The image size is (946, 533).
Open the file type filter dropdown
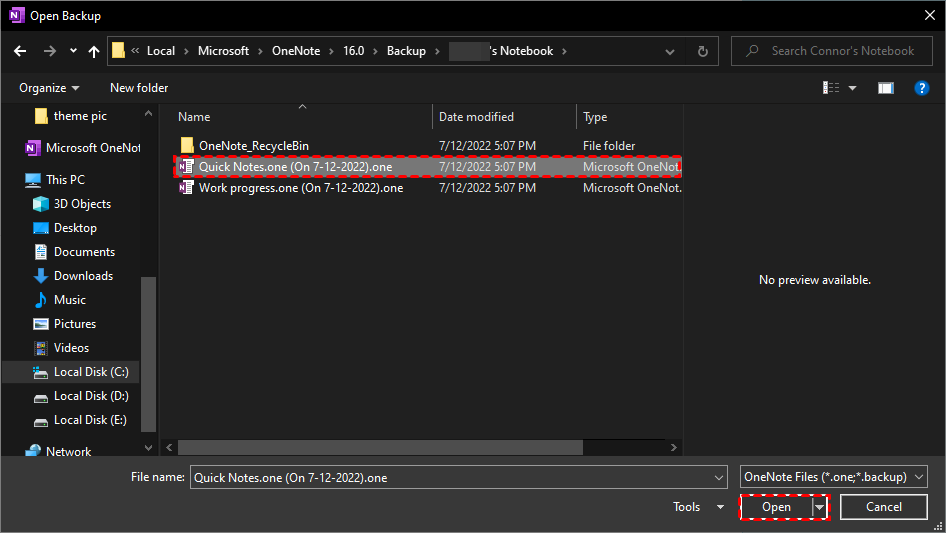(834, 477)
